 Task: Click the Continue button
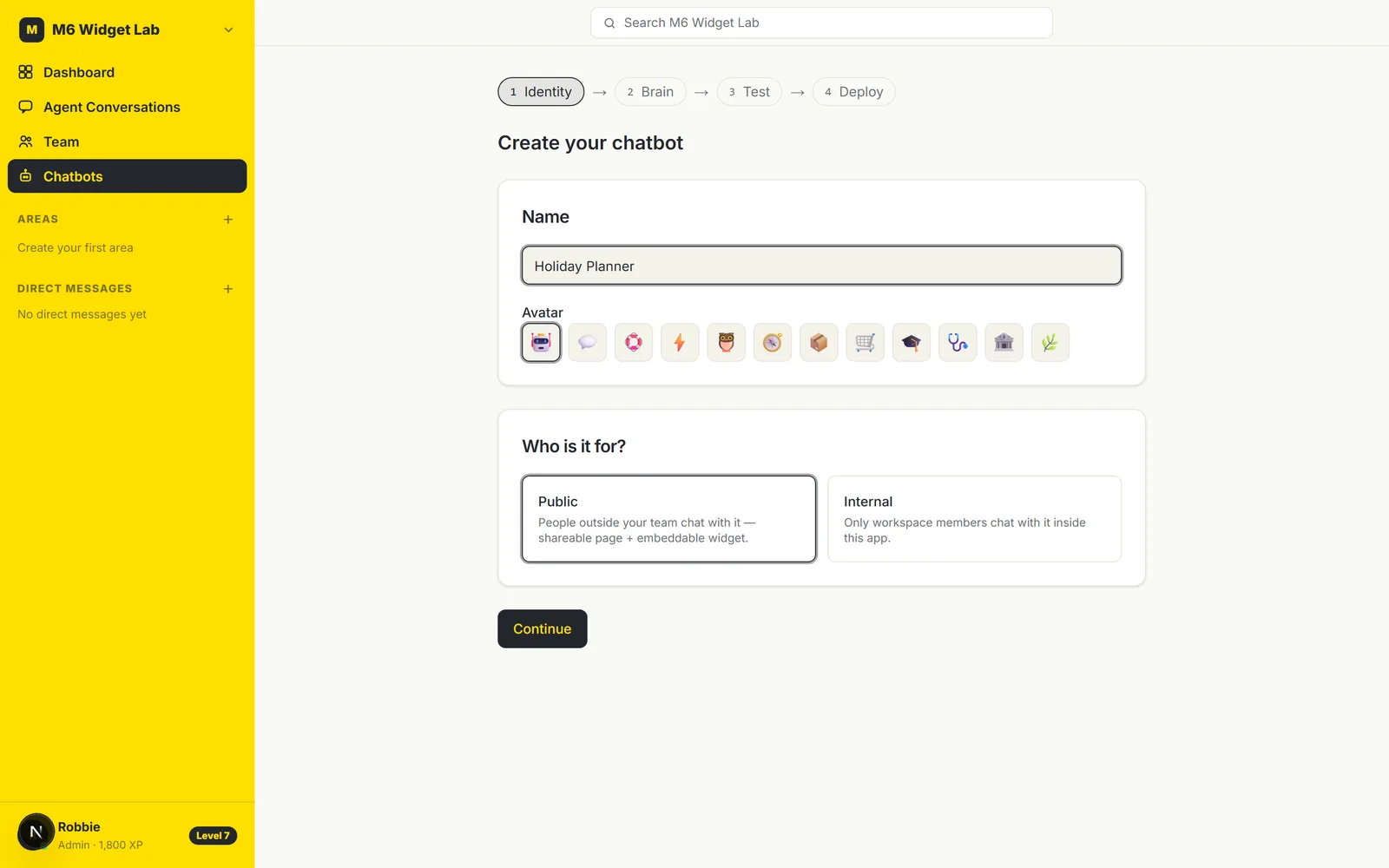coord(543,628)
